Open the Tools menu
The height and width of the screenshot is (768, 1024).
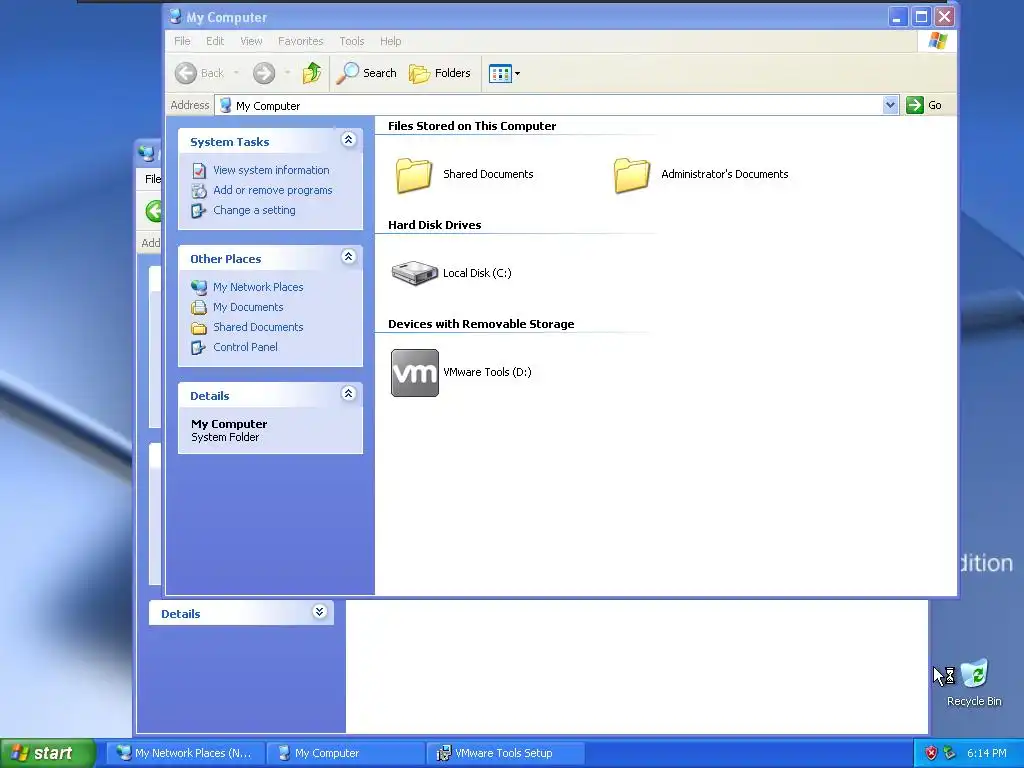click(x=351, y=41)
